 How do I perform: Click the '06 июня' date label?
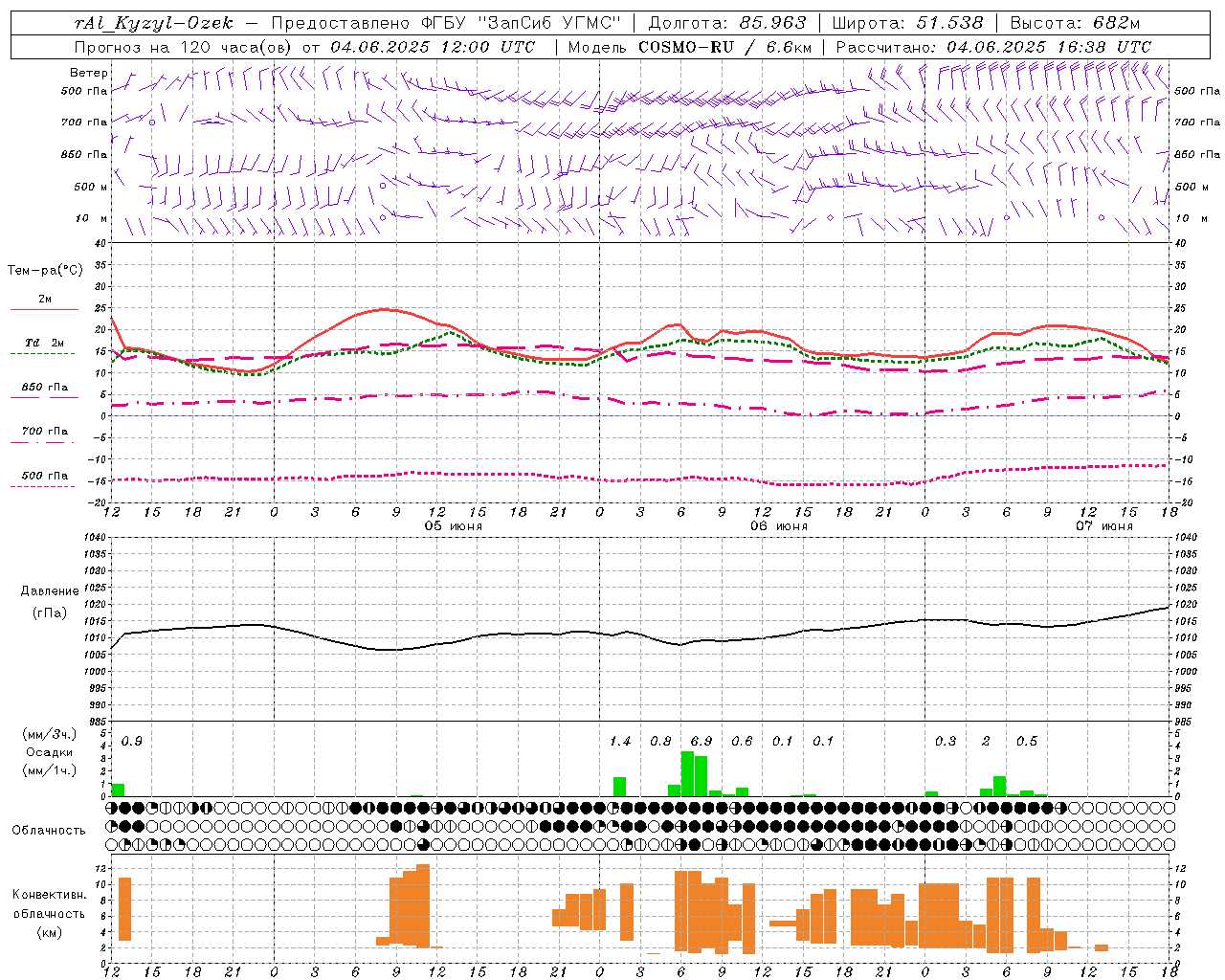779,526
